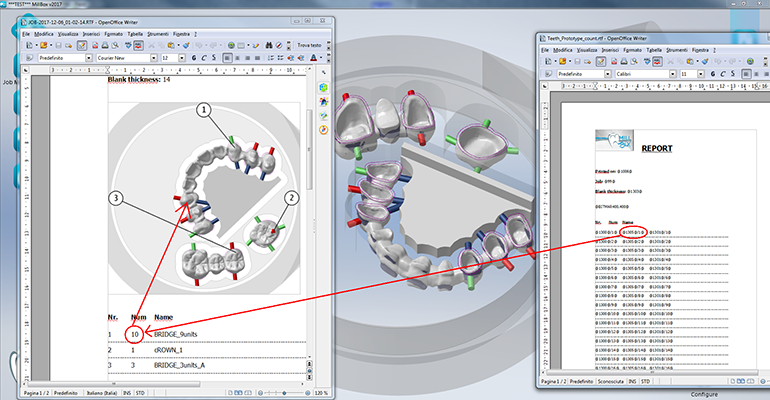The image size is (770, 400).
Task: Click BRIDGE_9units table cell
Action: coord(175,334)
